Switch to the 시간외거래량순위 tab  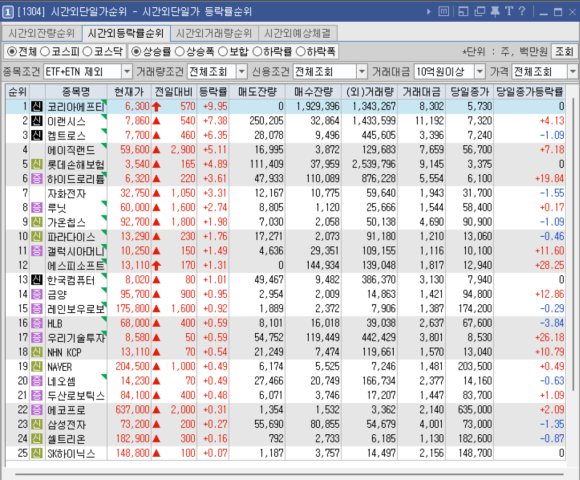tap(214, 34)
